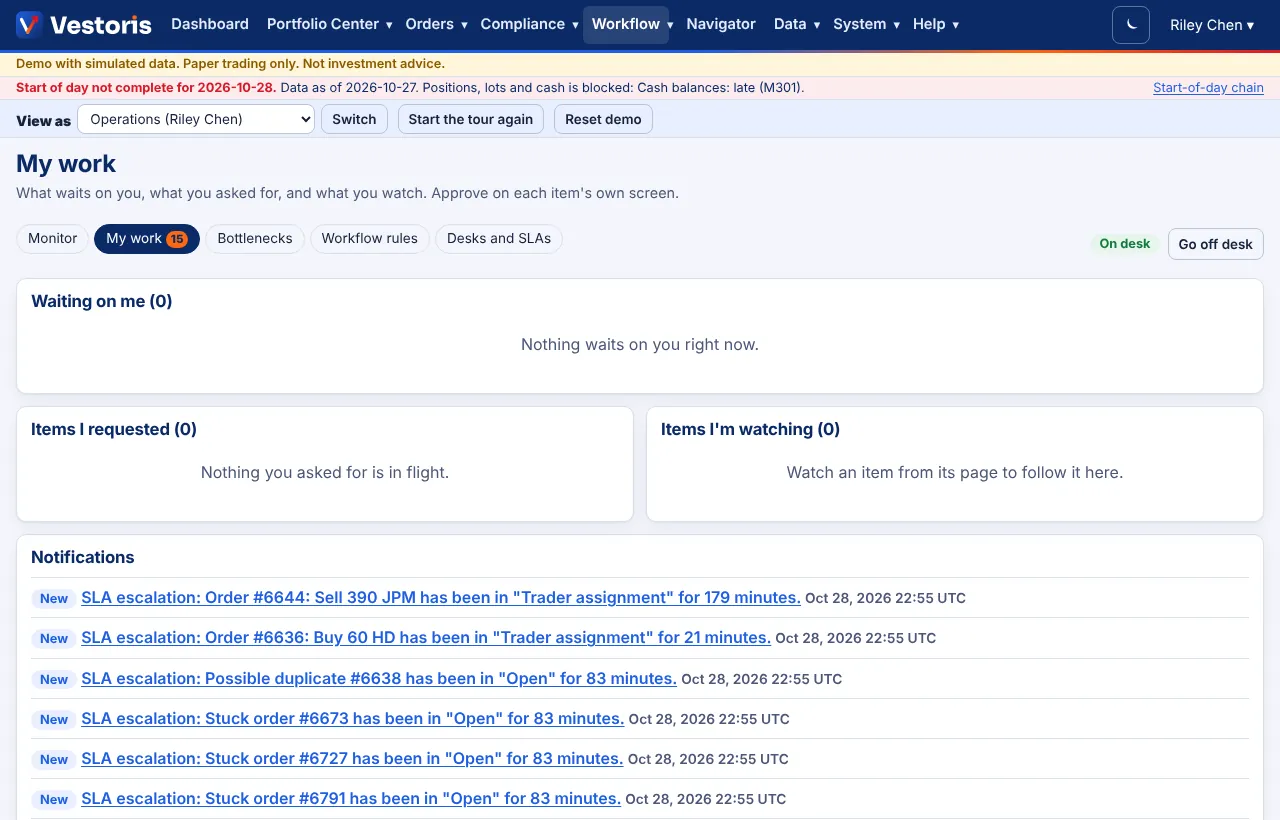1280x820 pixels.
Task: Click the On desk status badge
Action: pyautogui.click(x=1124, y=244)
